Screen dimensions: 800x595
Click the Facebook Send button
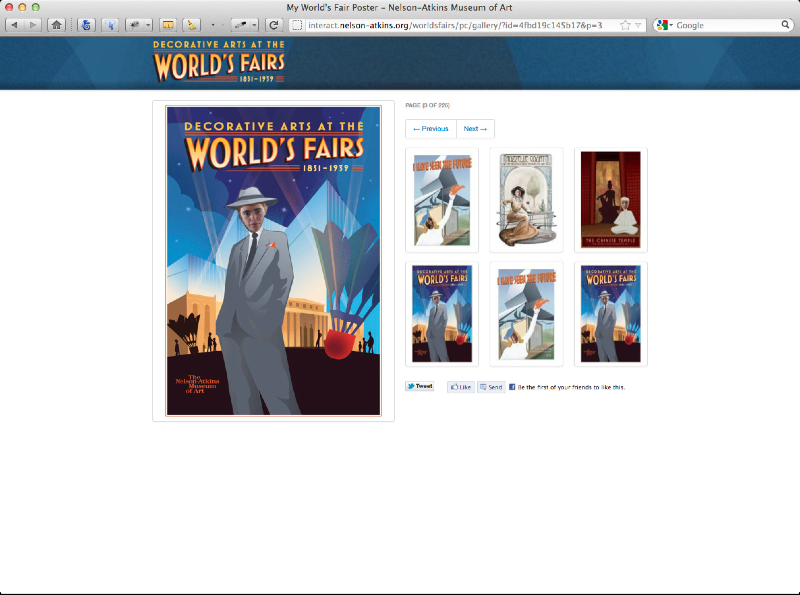pos(491,387)
